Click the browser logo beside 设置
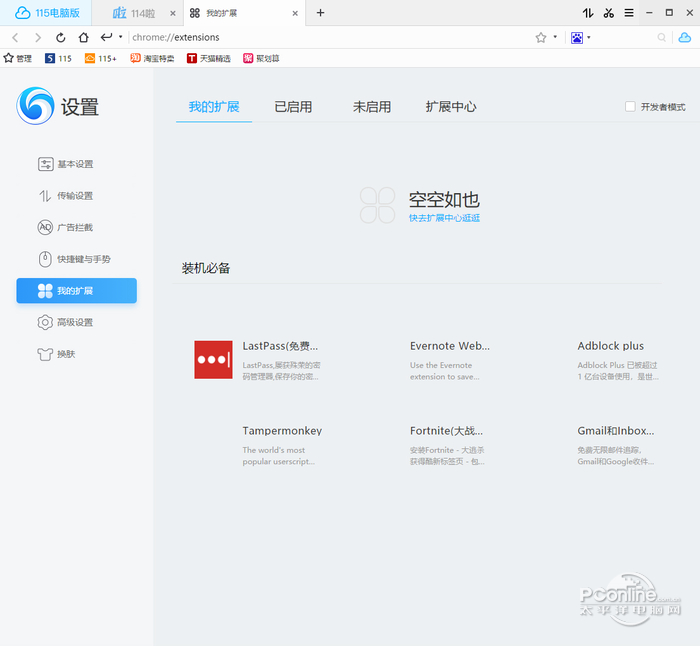 pos(35,106)
